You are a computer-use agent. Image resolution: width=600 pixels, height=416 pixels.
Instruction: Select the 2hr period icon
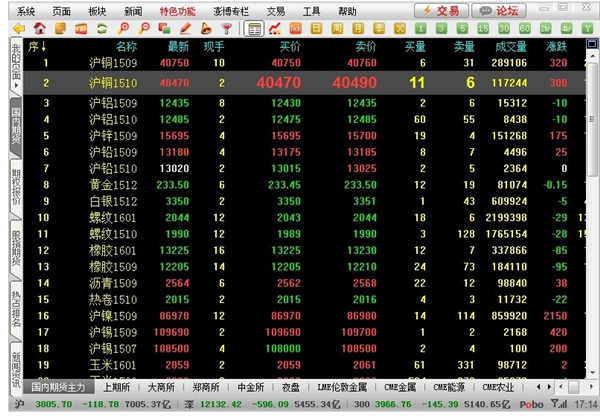click(545, 29)
